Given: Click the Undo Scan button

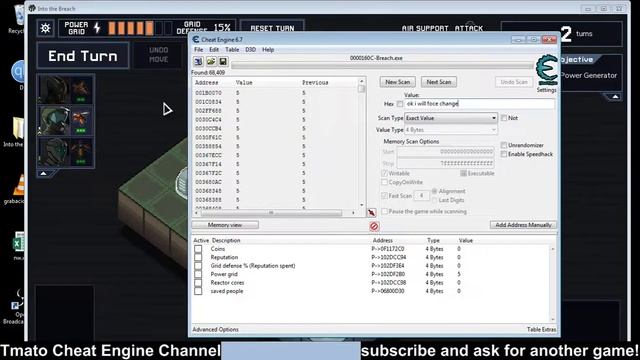Looking at the screenshot, I should (x=514, y=82).
